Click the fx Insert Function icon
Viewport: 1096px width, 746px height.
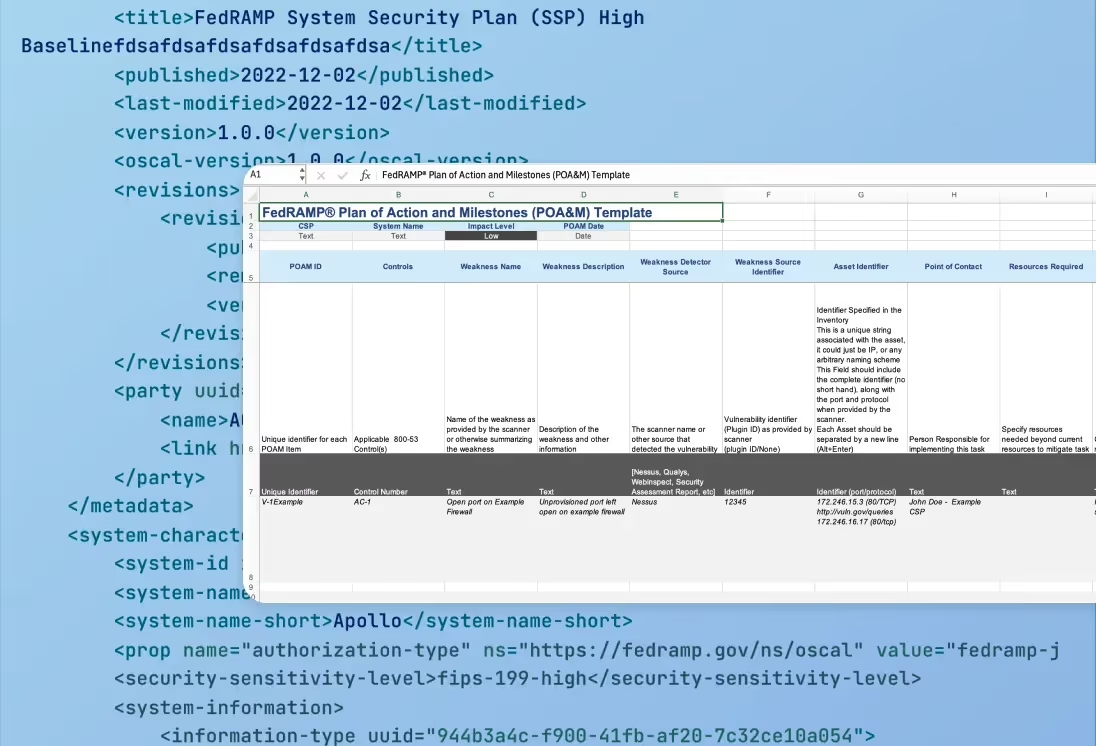tap(365, 175)
